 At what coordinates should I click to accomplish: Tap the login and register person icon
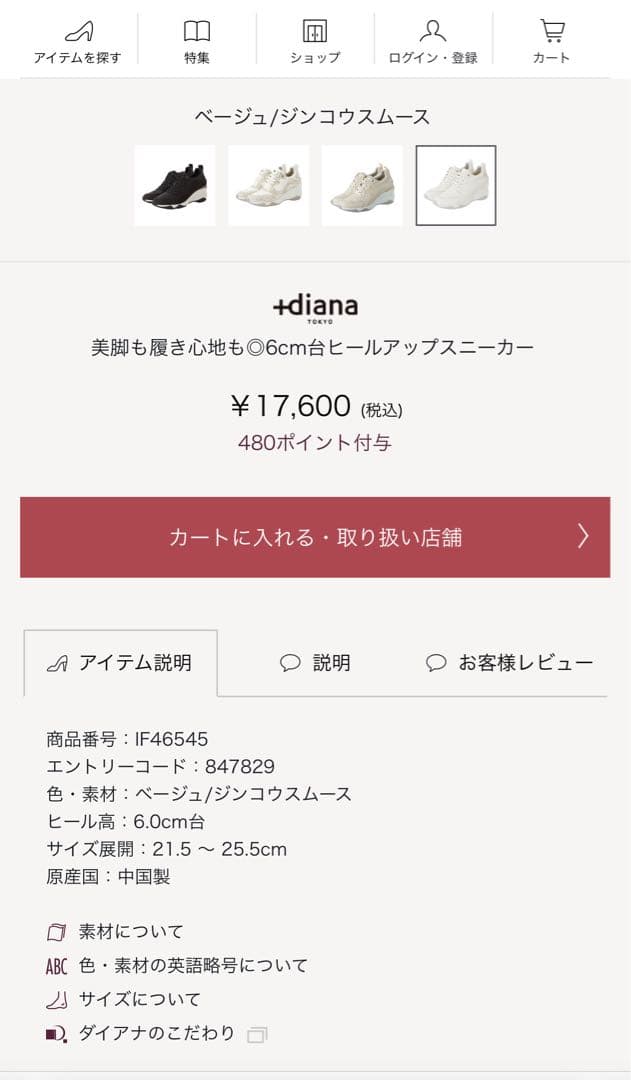(x=433, y=31)
